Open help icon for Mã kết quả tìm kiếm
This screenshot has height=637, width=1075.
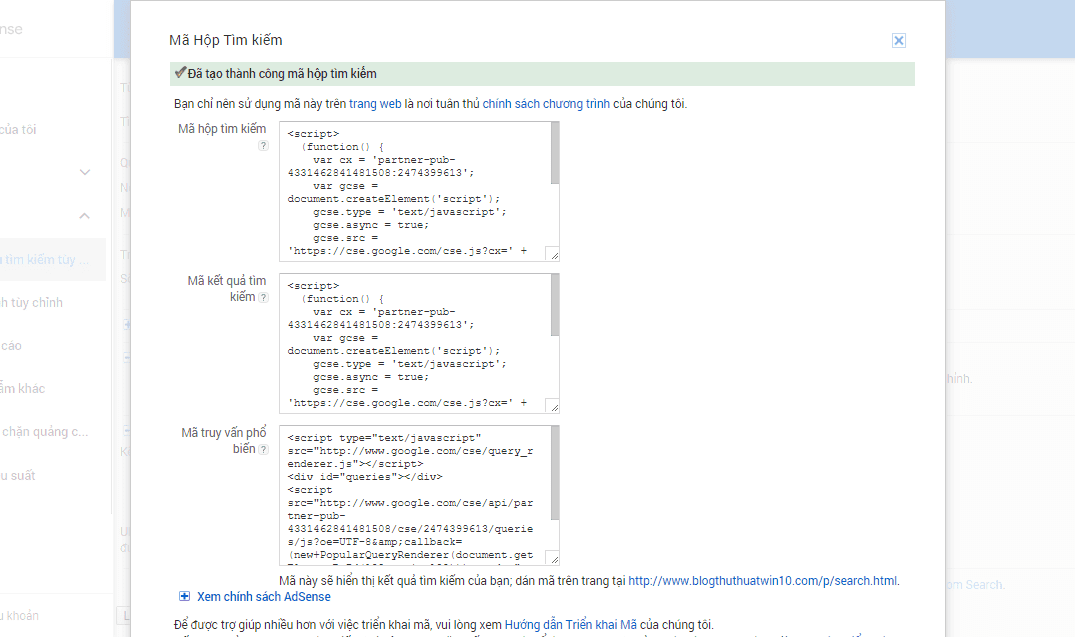coord(263,298)
